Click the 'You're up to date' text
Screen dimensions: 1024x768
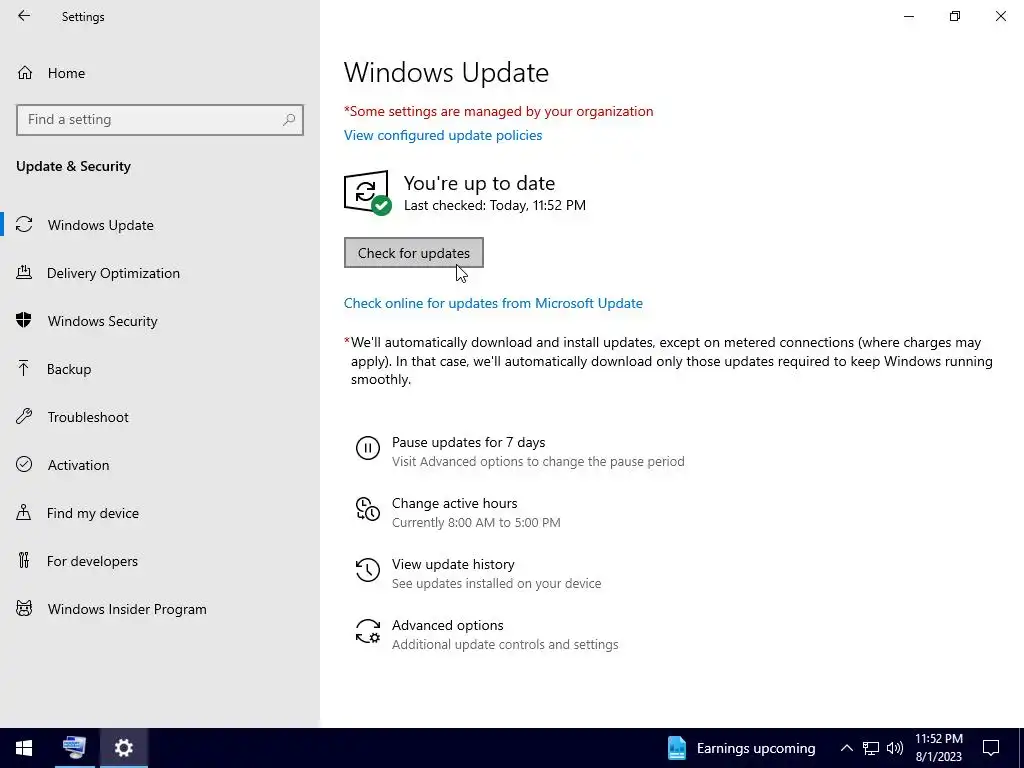point(479,183)
